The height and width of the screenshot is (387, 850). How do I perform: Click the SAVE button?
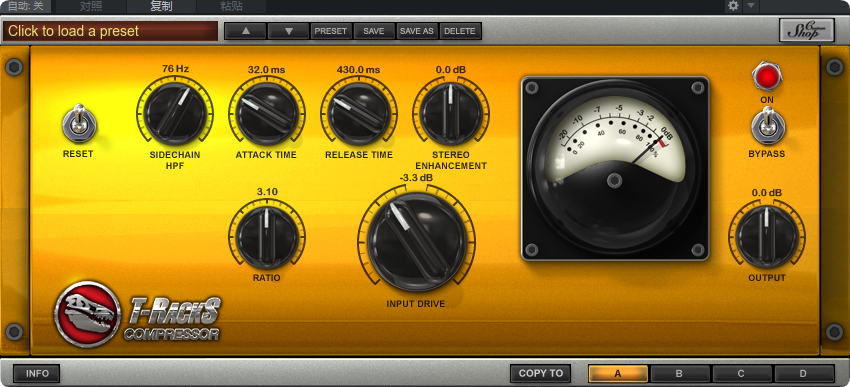coord(374,31)
